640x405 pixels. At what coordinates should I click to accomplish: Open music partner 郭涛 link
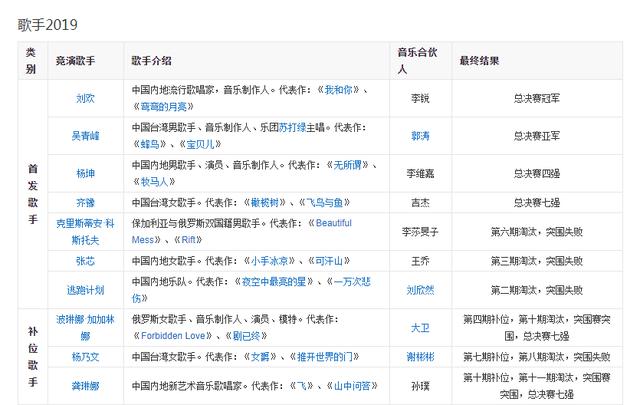click(x=420, y=136)
